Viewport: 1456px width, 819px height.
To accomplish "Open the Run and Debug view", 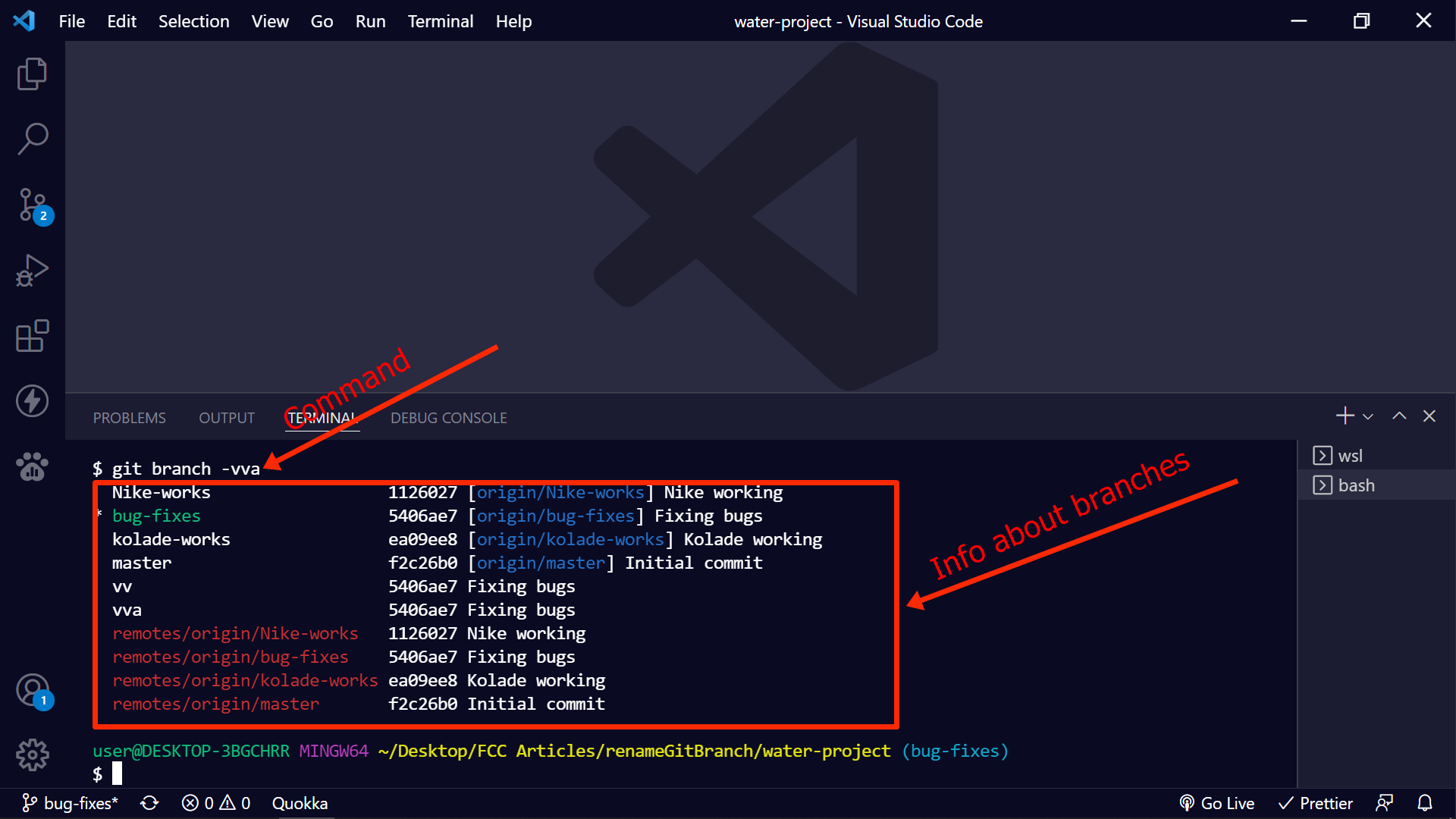I will click(32, 271).
